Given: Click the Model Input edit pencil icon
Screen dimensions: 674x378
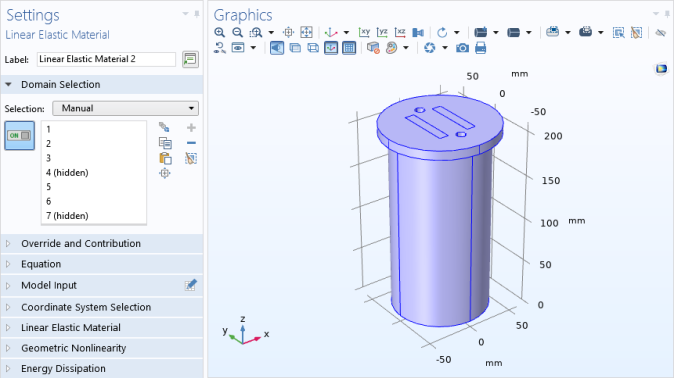Looking at the screenshot, I should pyautogui.click(x=191, y=285).
